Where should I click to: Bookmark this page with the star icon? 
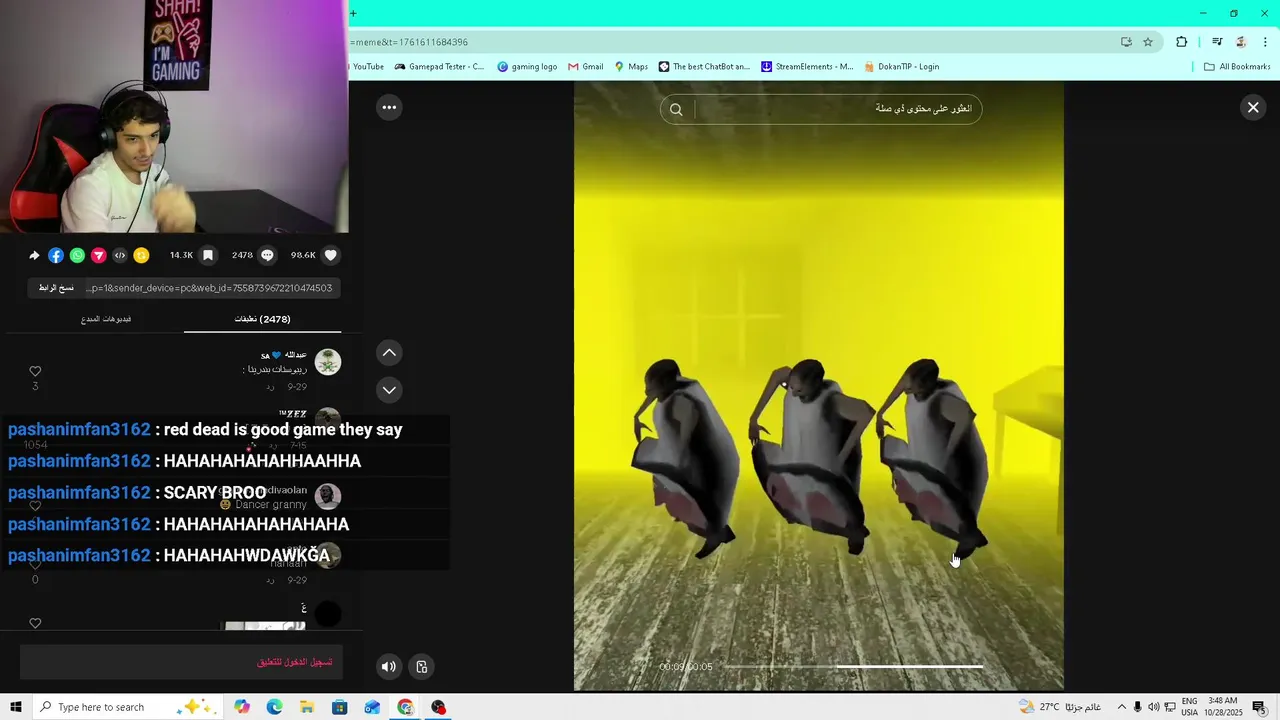pyautogui.click(x=1148, y=42)
